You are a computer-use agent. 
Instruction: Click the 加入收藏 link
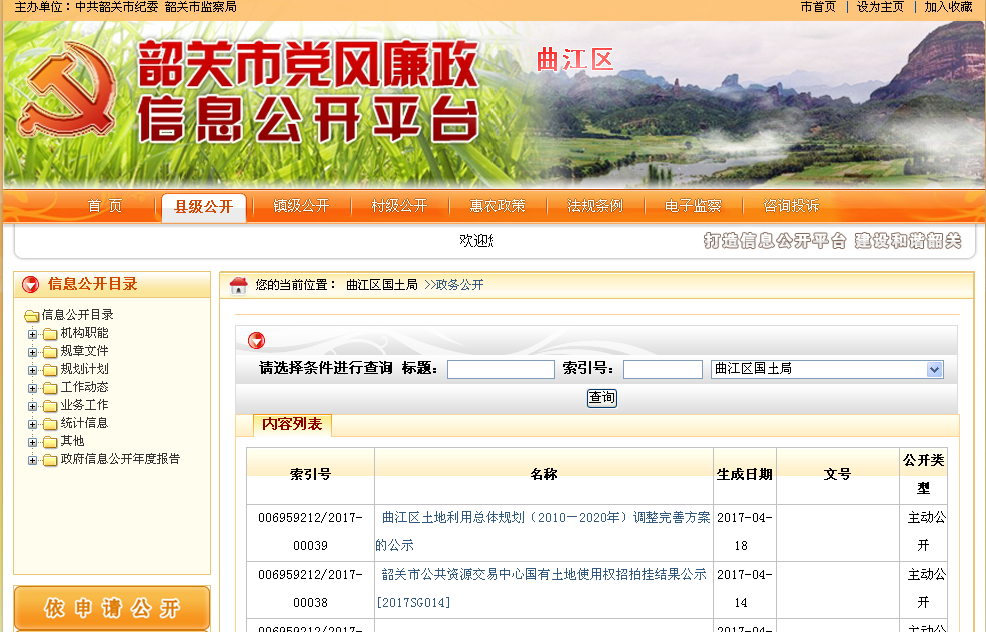tap(948, 7)
